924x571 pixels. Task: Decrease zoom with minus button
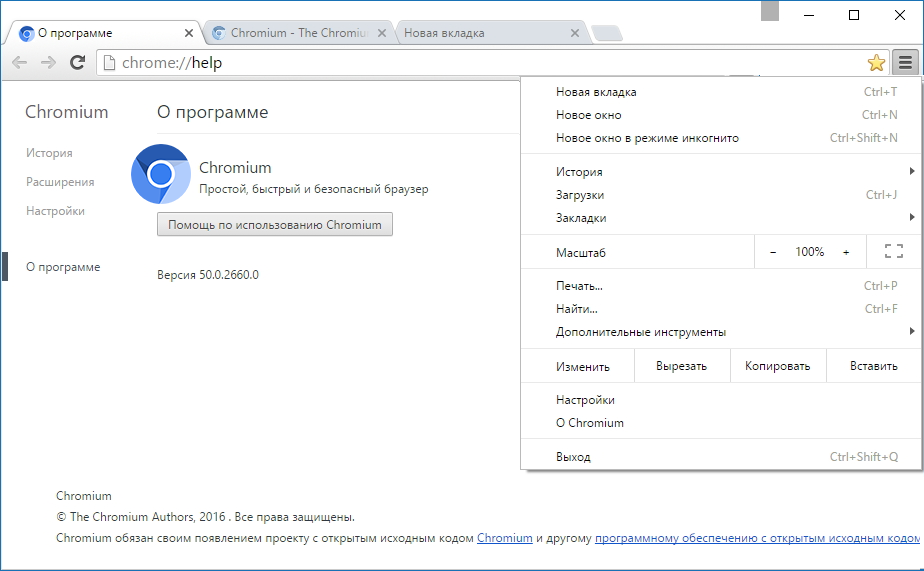click(x=773, y=252)
